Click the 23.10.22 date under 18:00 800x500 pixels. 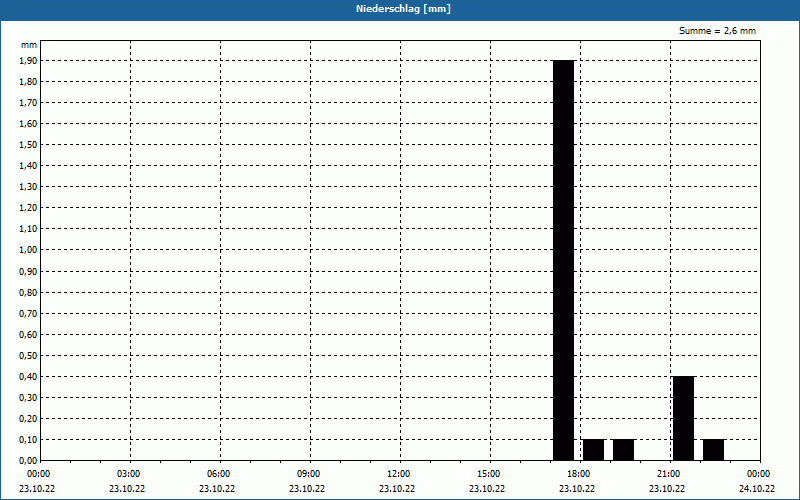pos(577,489)
